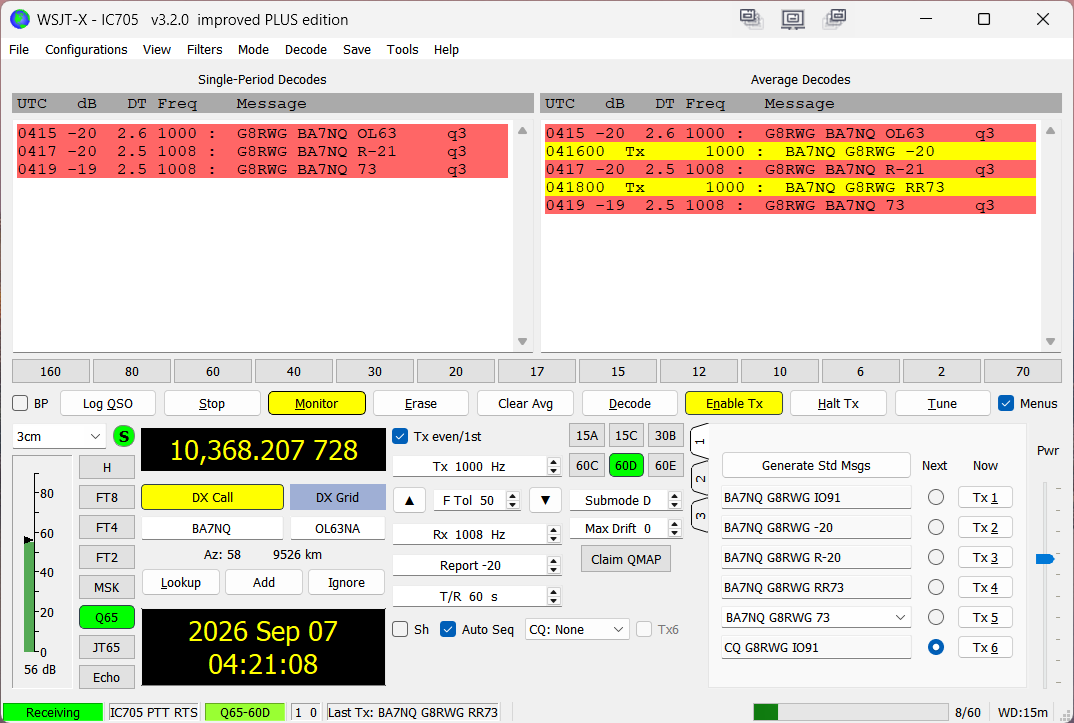Open the CQ: None dropdown
Image resolution: width=1074 pixels, height=723 pixels.
pos(577,629)
